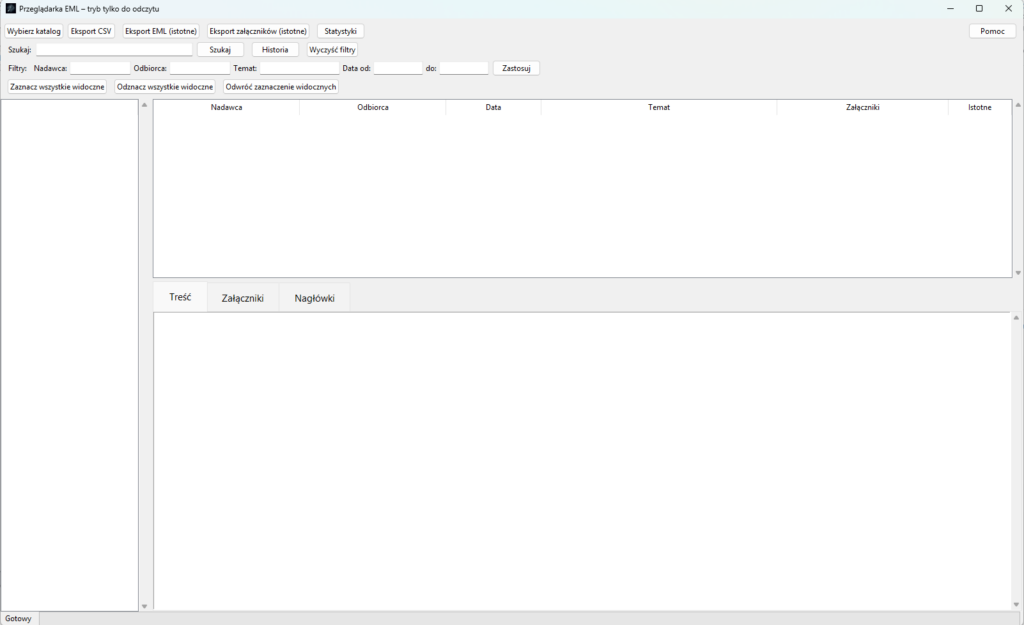Focus the Odbiorca filter field
This screenshot has width=1024, height=625.
200,68
